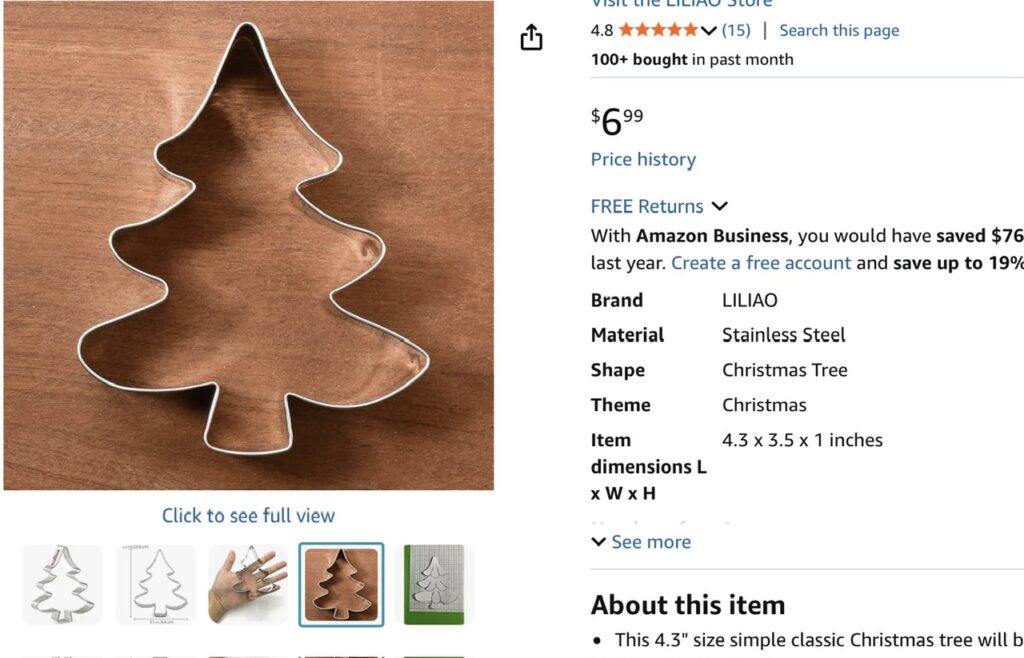Click the share icon beside product image
The height and width of the screenshot is (658, 1024).
tap(531, 39)
